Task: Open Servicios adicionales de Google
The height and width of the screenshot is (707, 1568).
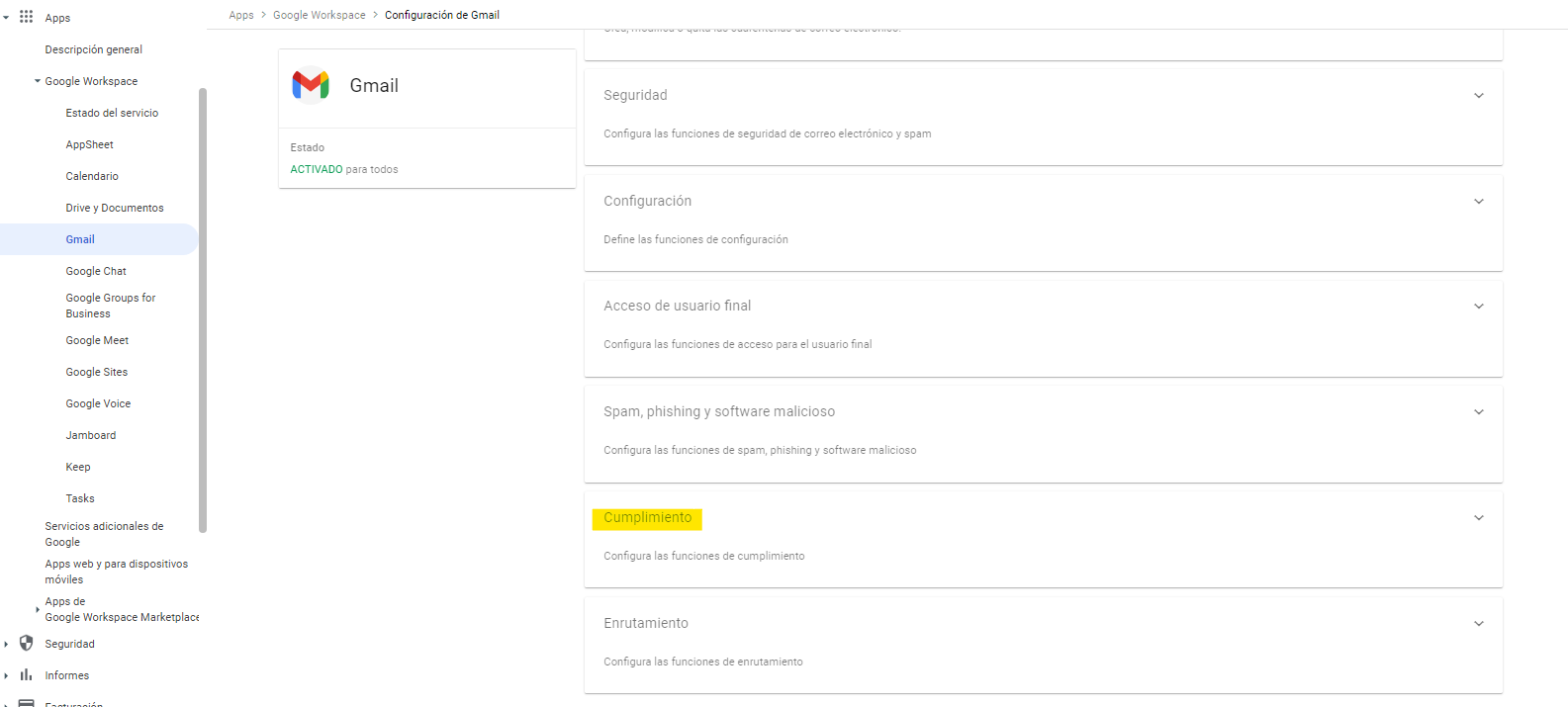Action: 104,534
